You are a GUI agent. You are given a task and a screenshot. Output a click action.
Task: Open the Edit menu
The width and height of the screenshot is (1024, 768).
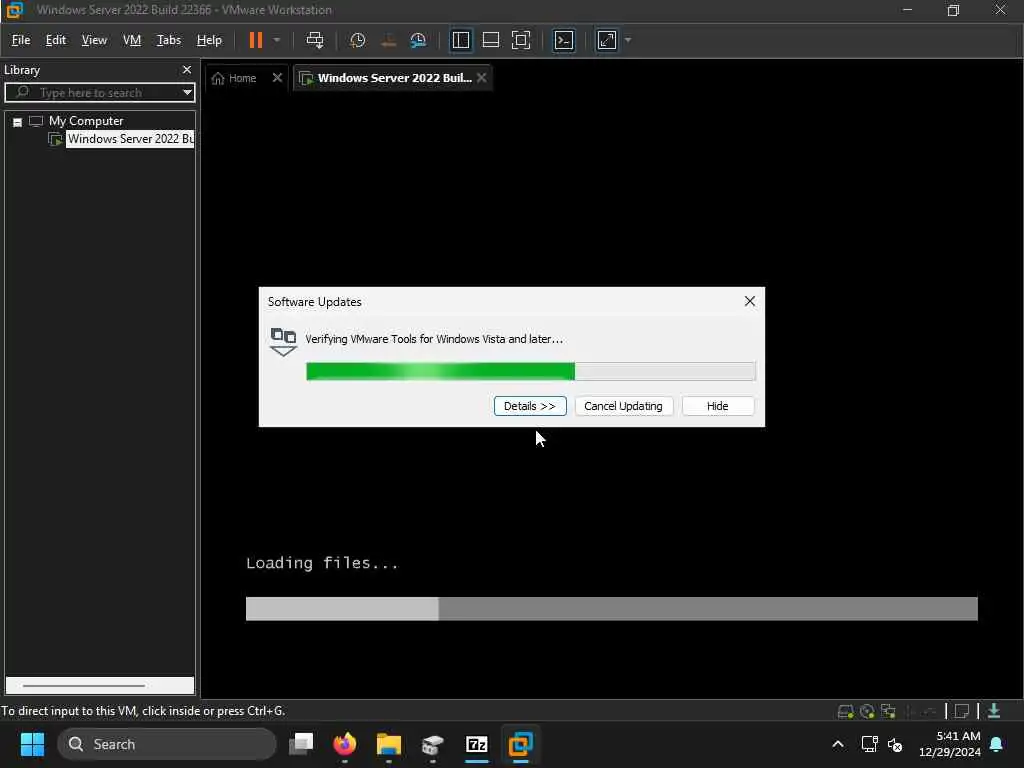(x=56, y=40)
